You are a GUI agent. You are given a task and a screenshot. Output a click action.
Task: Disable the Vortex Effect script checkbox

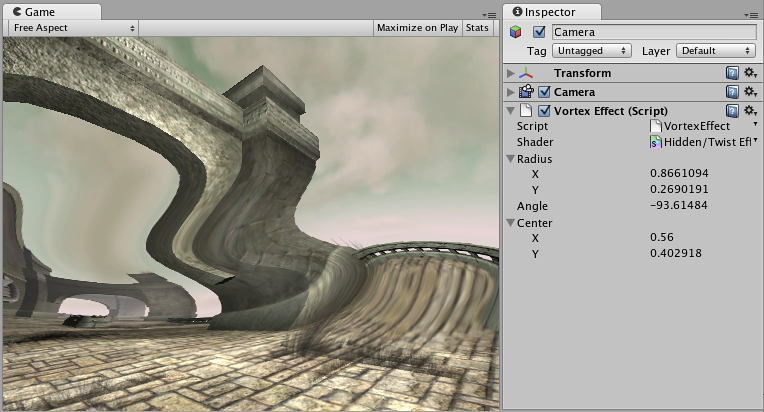coord(544,111)
